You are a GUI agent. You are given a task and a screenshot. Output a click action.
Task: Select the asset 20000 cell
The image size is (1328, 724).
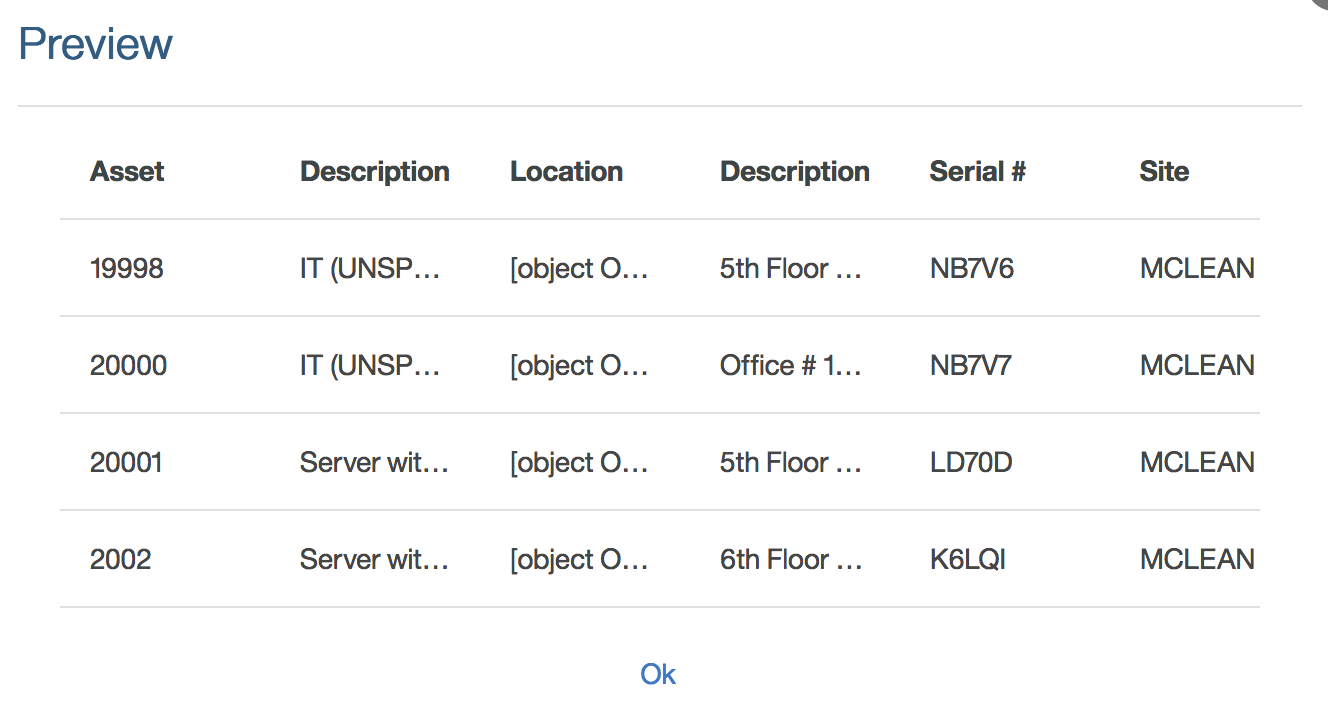[x=128, y=365]
